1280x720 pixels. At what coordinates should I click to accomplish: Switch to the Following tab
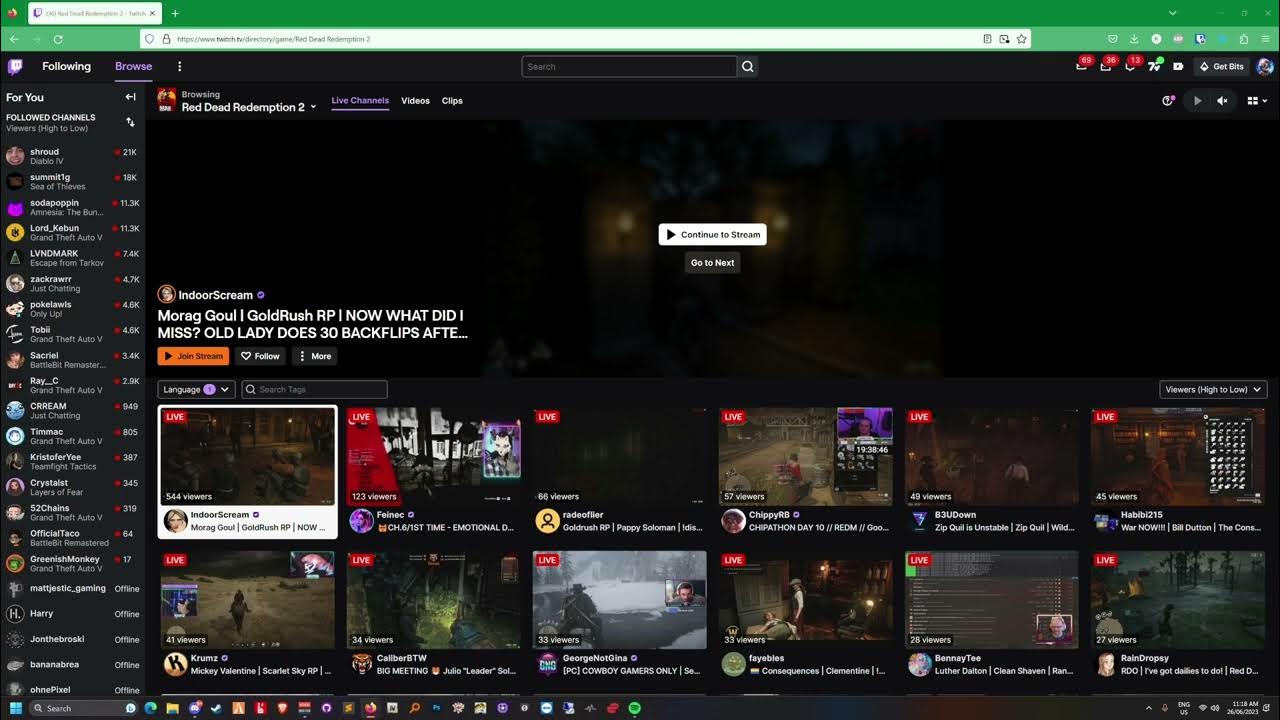66,67
